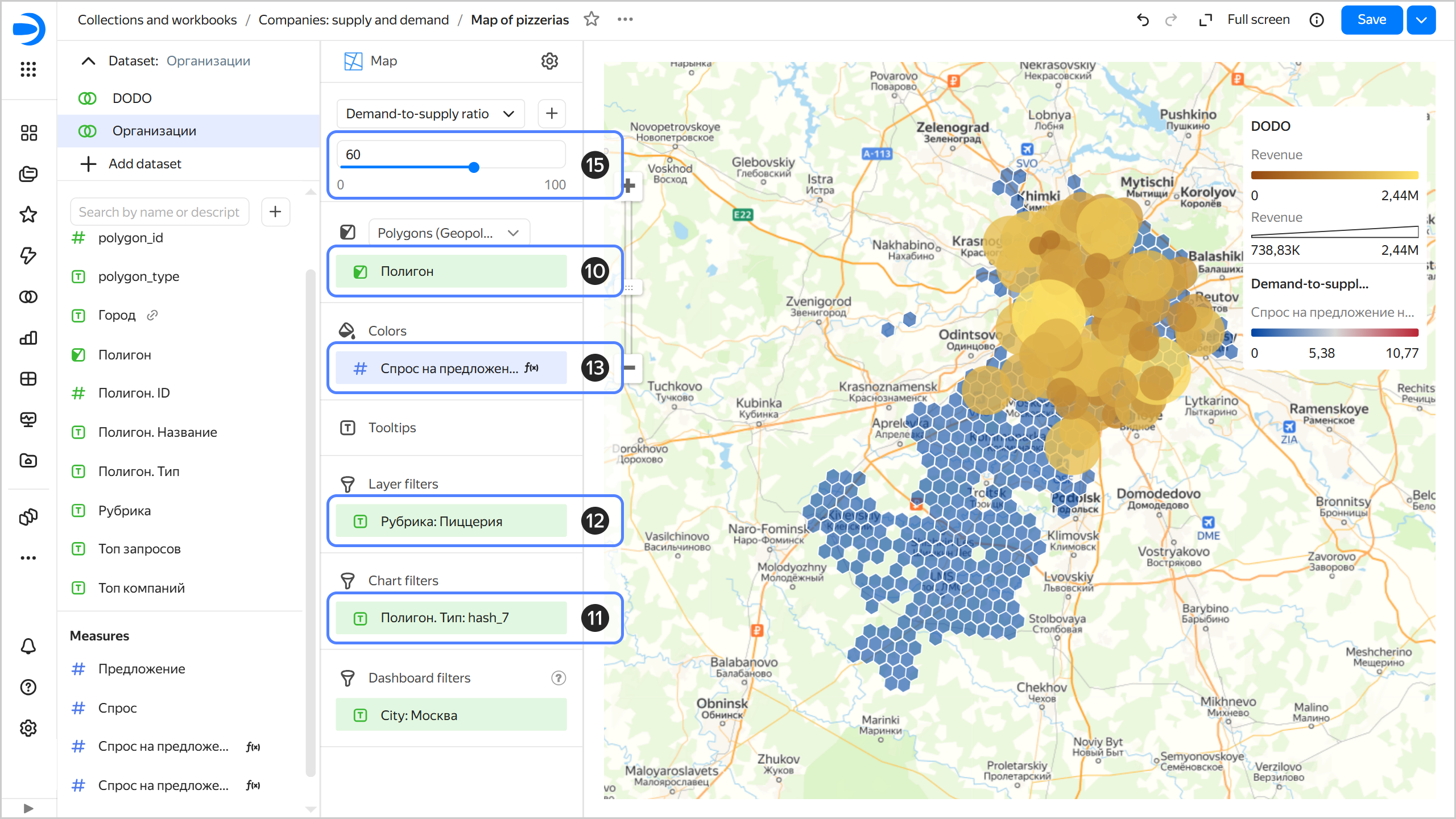Open three-dots more options menu
1456x819 pixels.
pos(625,19)
